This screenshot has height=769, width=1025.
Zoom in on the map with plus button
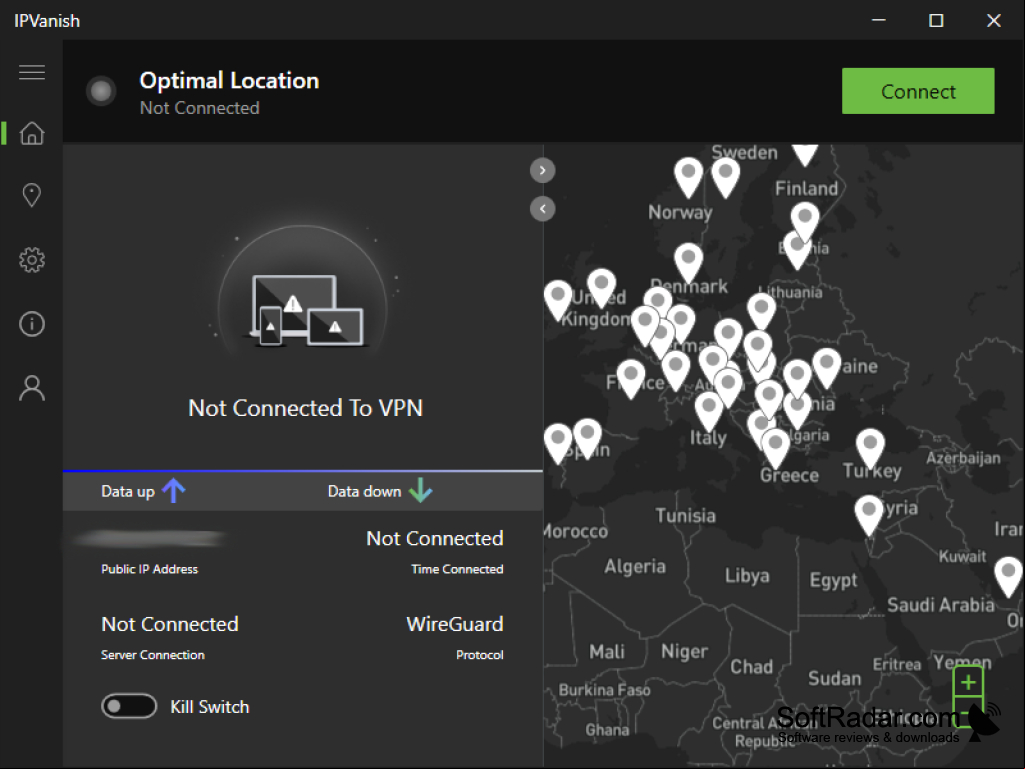point(968,683)
